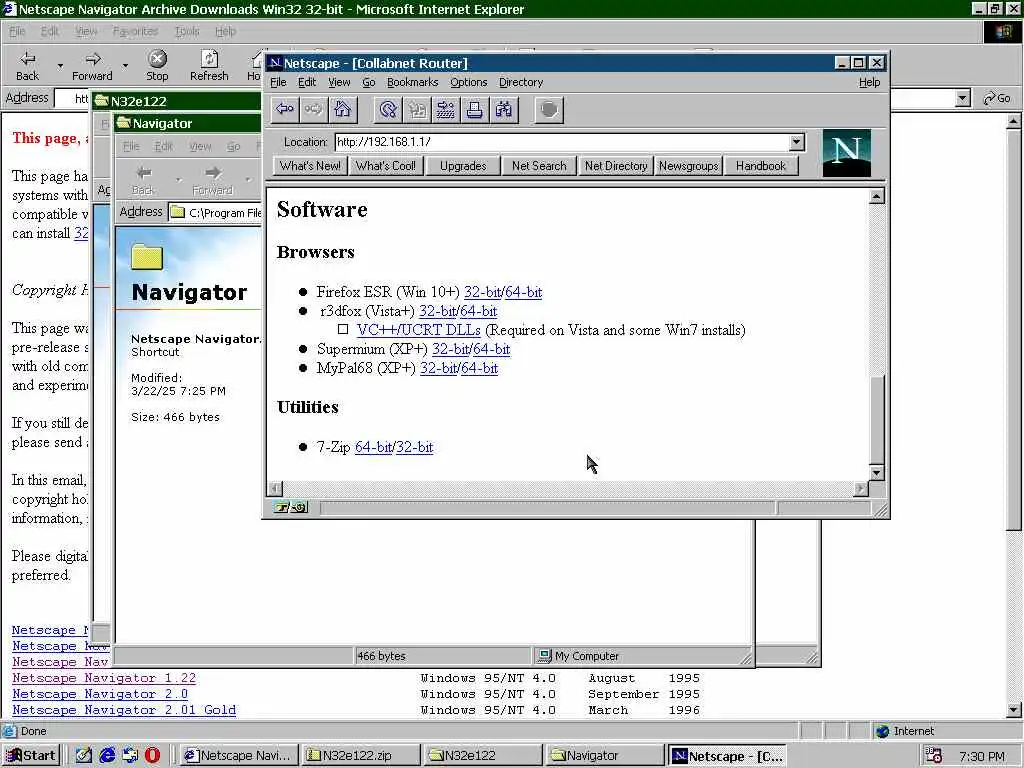Launch Opera from Quick Launch
The height and width of the screenshot is (768, 1024).
(152, 756)
